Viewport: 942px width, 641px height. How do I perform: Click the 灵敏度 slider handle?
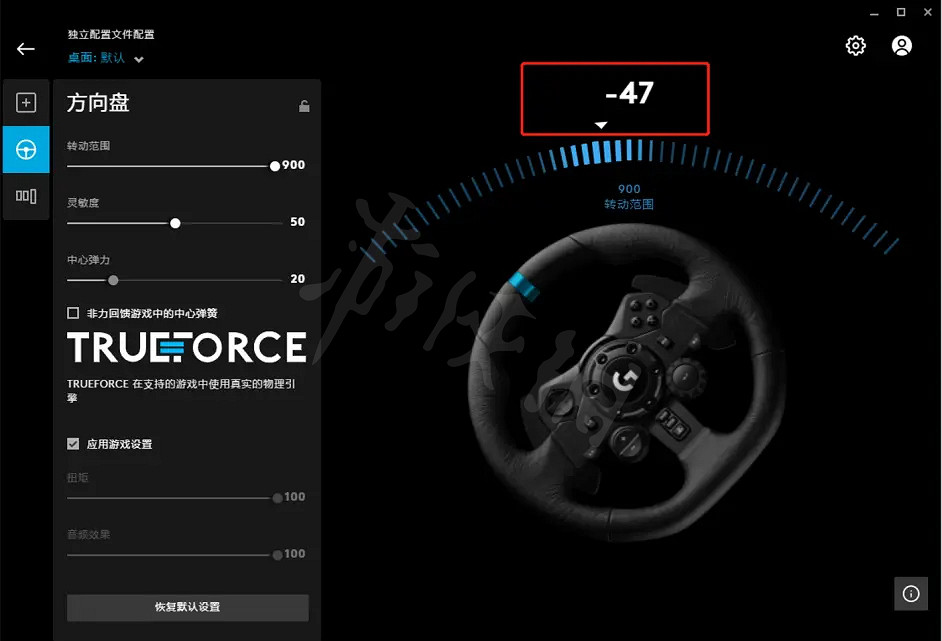(175, 223)
